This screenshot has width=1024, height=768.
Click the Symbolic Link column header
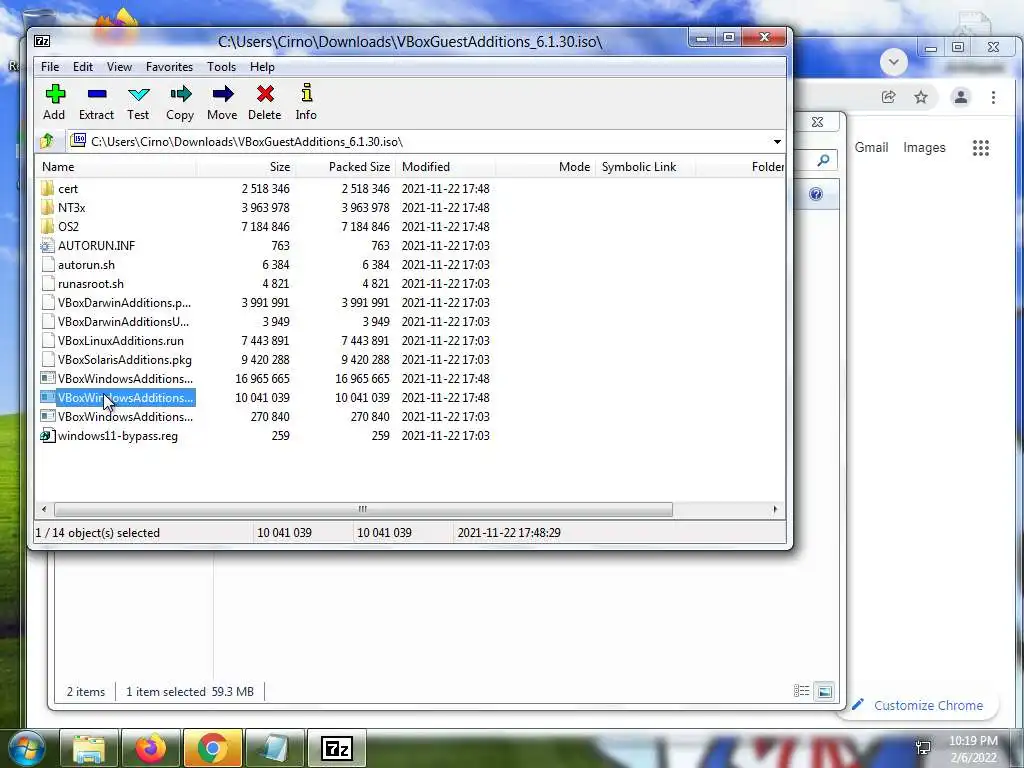click(645, 167)
